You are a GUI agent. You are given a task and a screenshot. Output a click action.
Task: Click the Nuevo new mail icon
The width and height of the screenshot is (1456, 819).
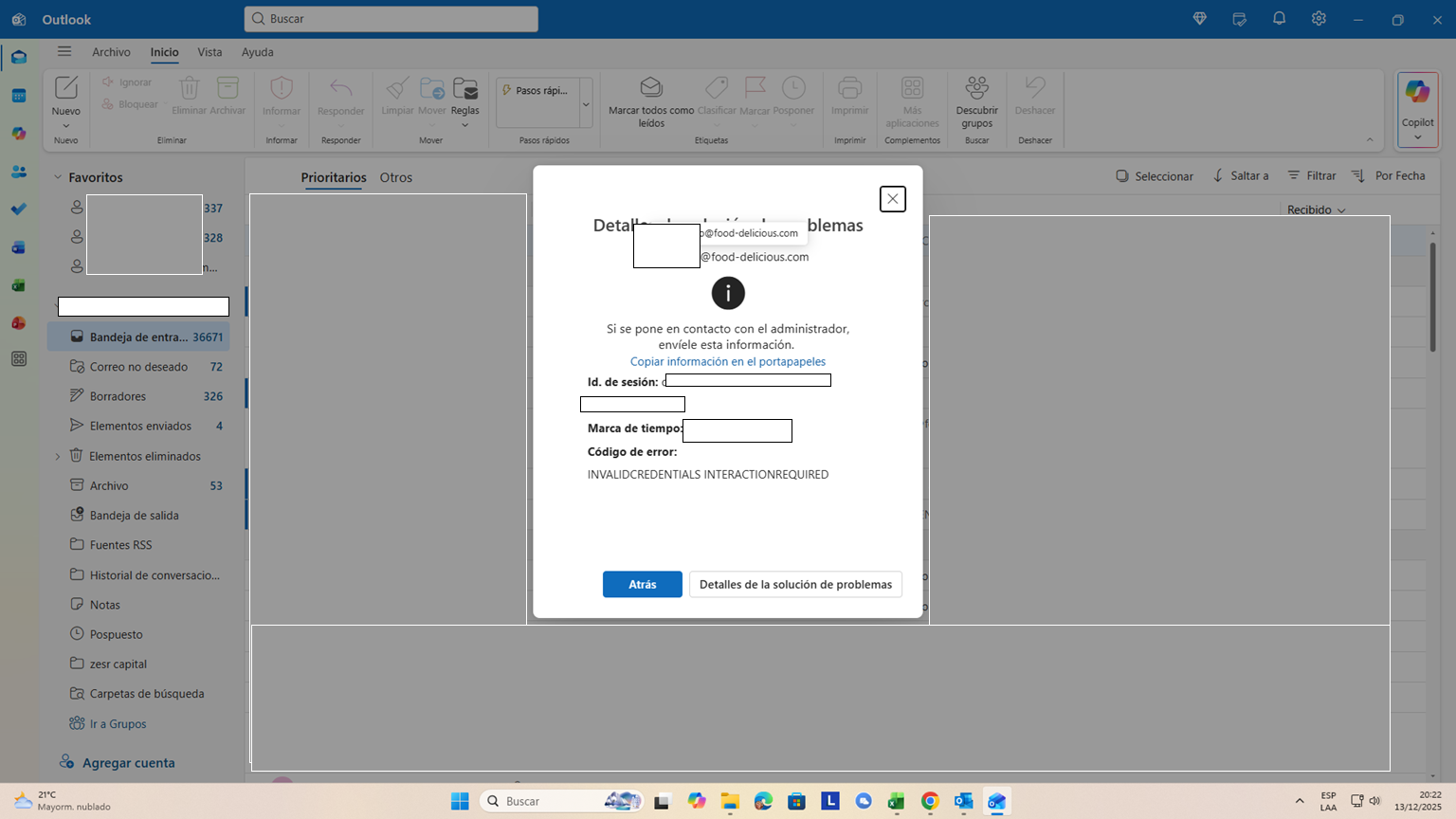(x=66, y=88)
